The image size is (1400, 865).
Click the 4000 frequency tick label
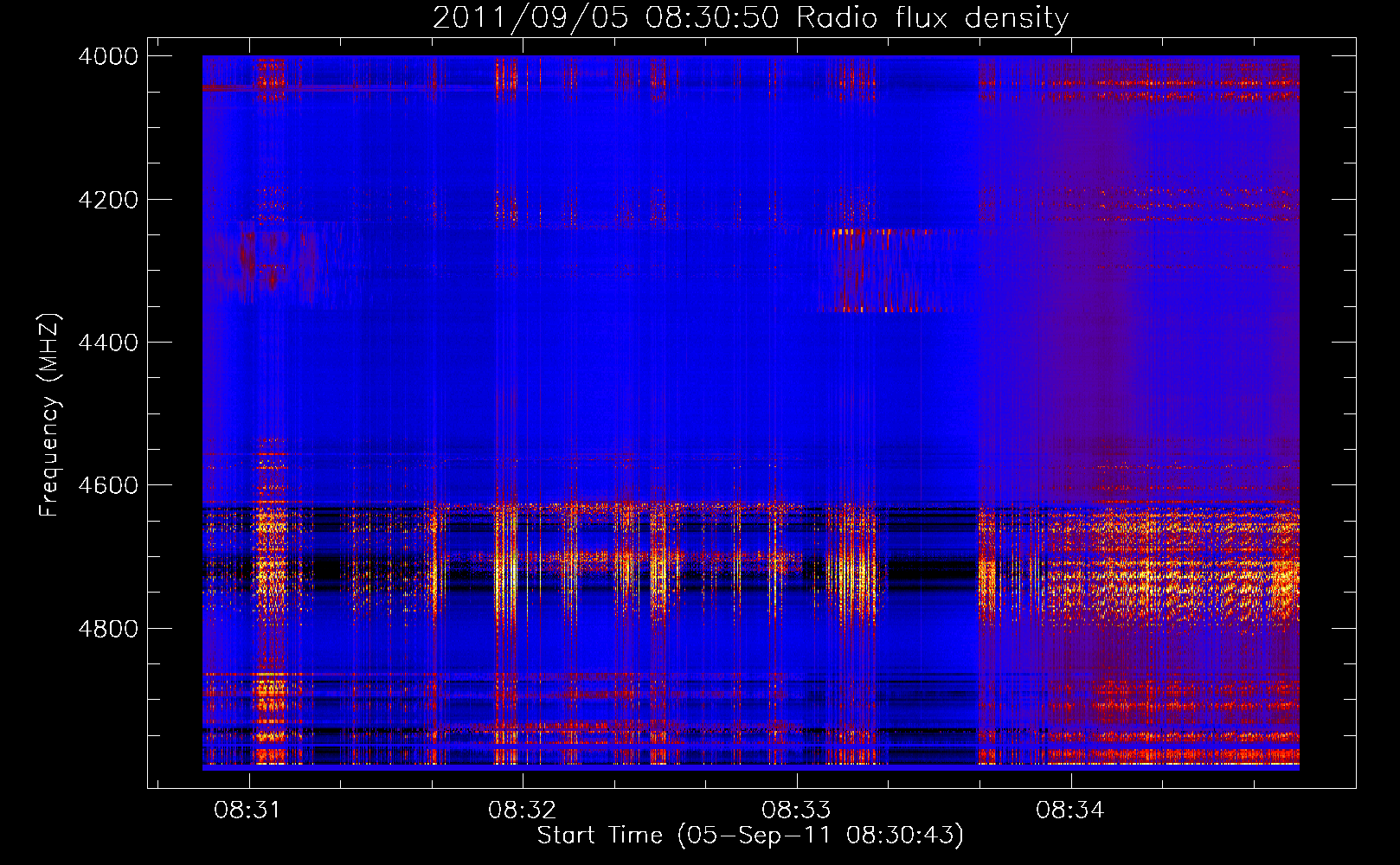click(x=108, y=56)
